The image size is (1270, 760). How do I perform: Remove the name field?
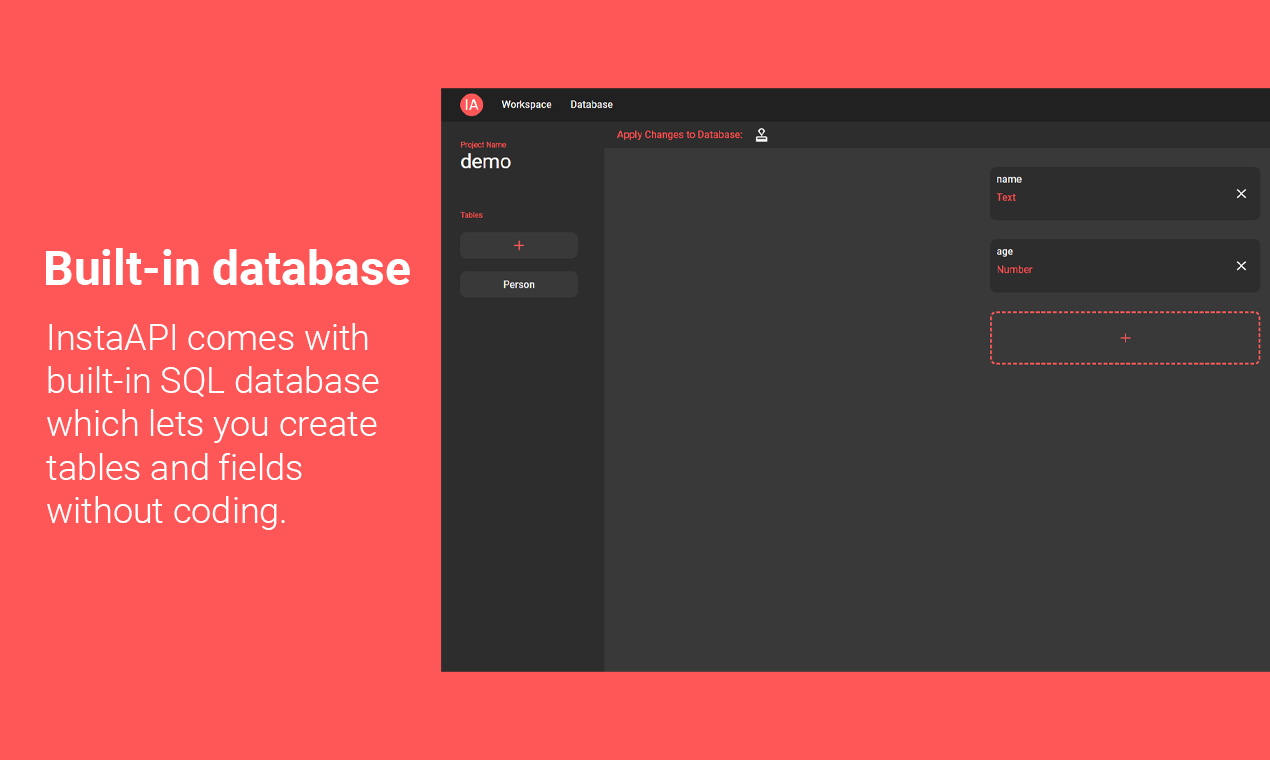[x=1241, y=194]
